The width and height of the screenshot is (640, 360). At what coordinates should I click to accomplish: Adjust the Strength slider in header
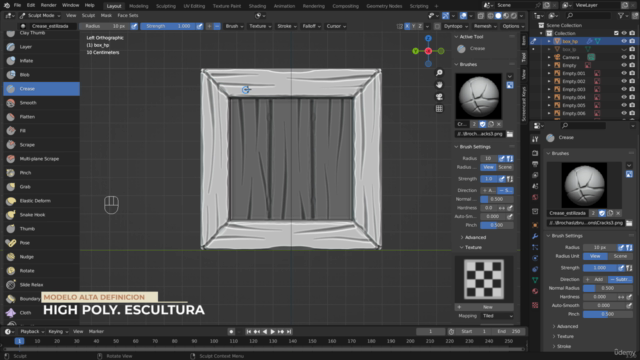[168, 26]
